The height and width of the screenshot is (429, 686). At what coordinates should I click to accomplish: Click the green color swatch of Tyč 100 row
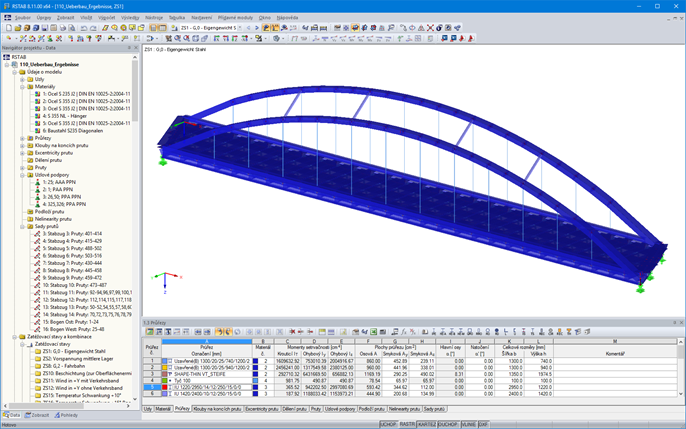click(x=164, y=381)
